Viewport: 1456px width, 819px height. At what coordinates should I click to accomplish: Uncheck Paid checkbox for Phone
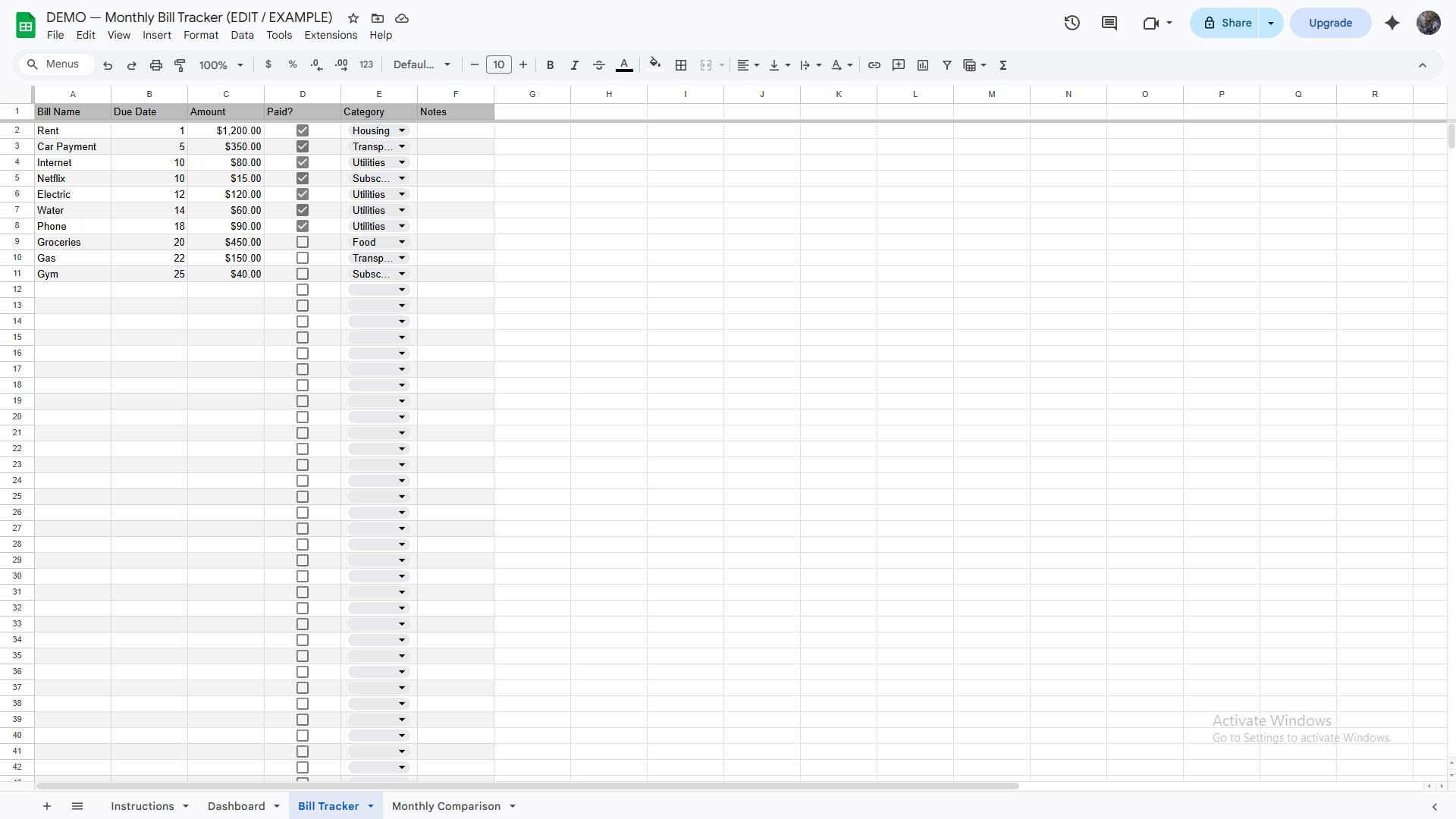pos(303,226)
